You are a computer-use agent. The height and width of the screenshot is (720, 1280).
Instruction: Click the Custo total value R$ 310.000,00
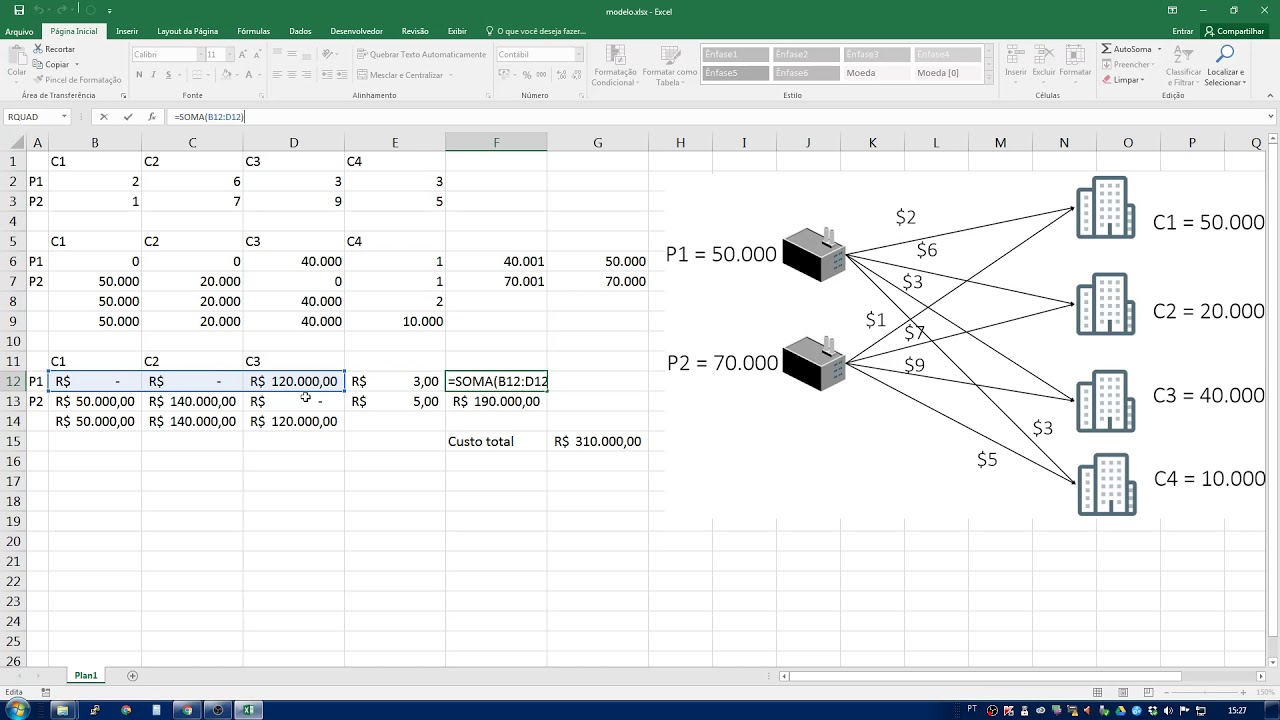597,441
